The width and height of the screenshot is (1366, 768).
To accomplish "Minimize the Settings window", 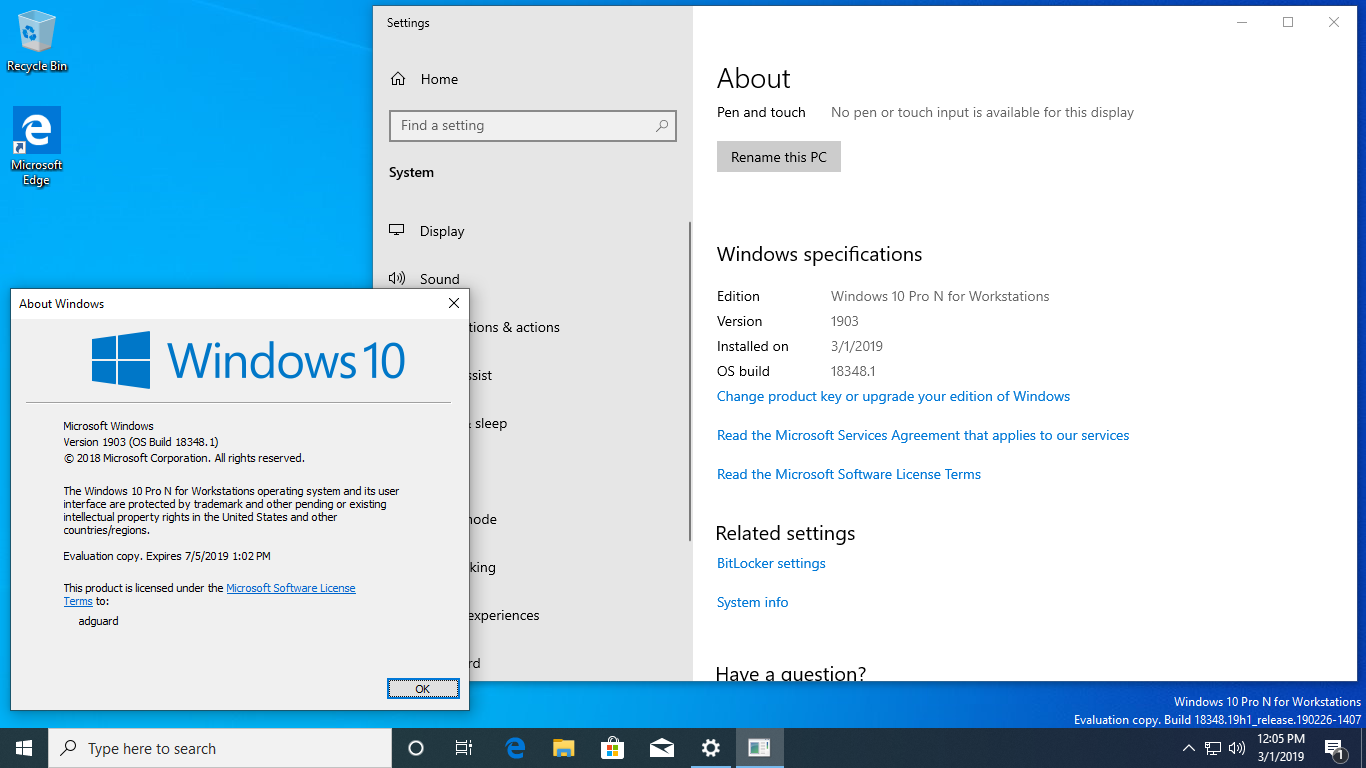I will coord(1242,22).
